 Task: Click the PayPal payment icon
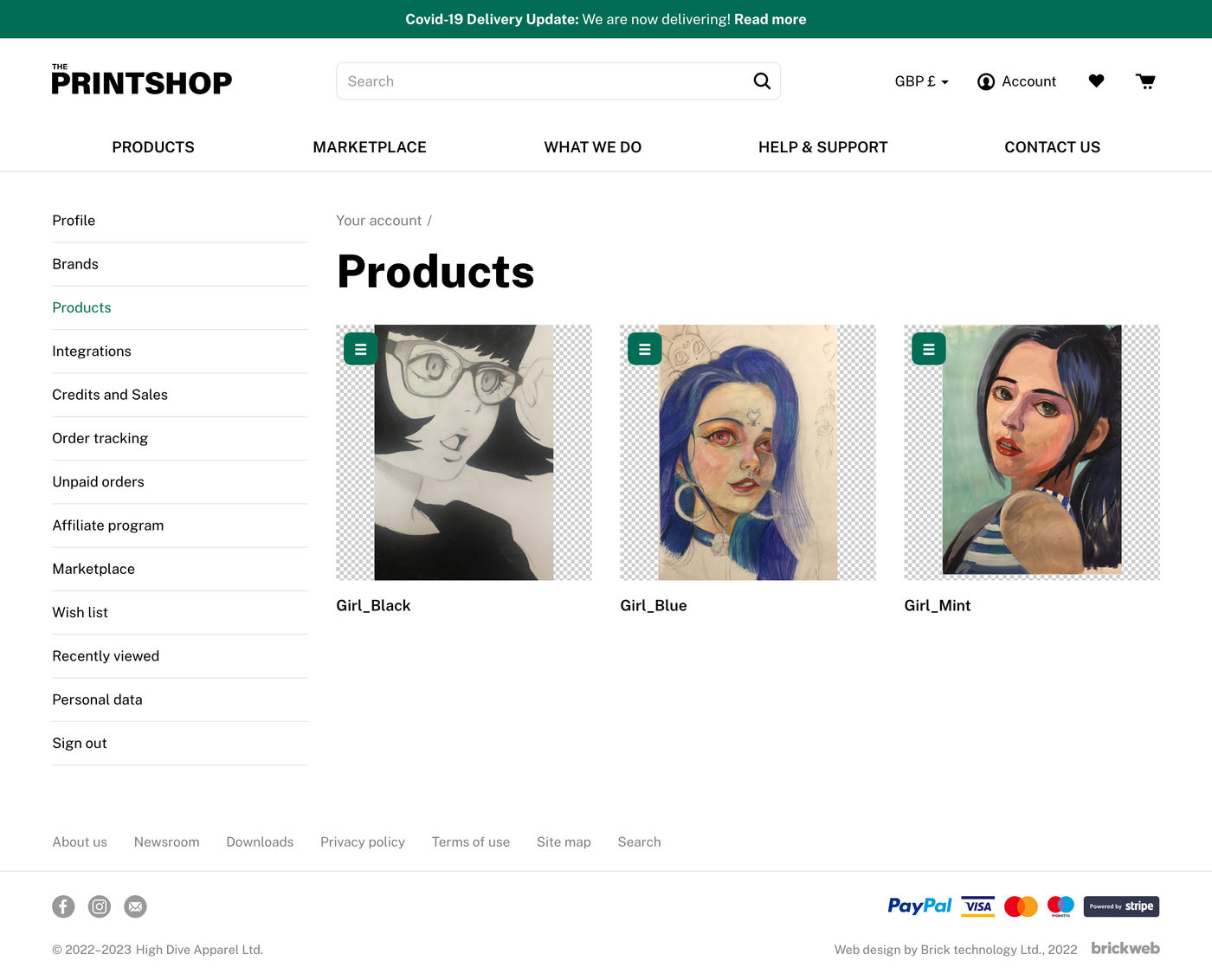pyautogui.click(x=919, y=906)
